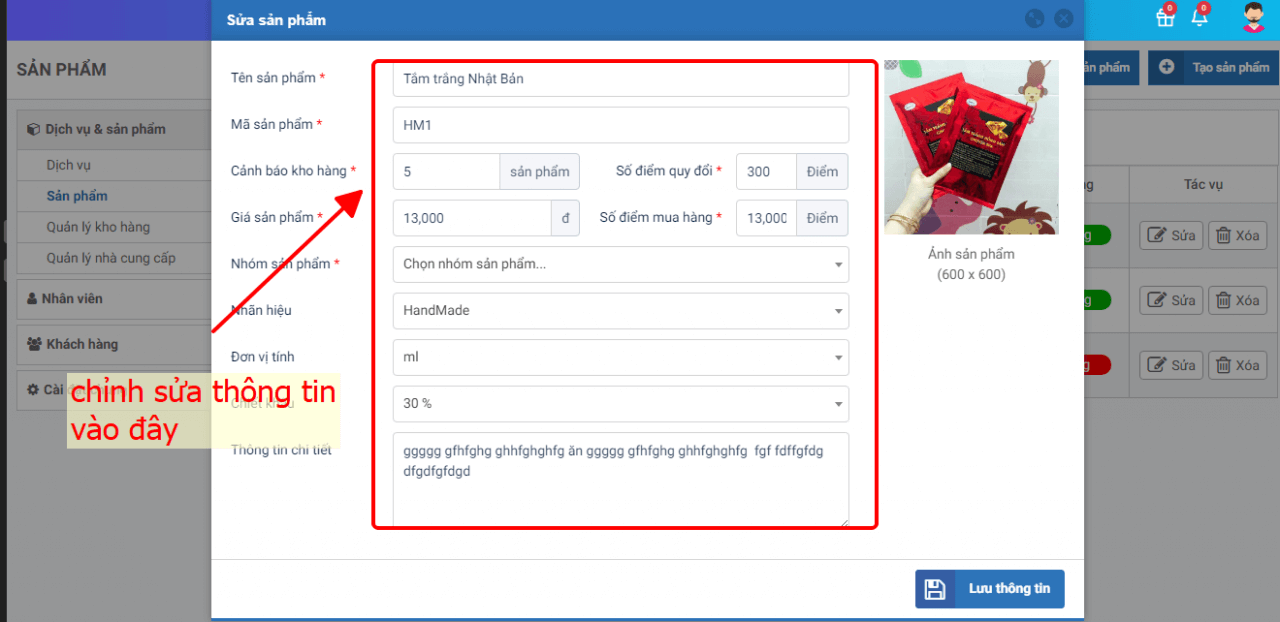Click the user avatar icon
Image resolution: width=1280 pixels, height=622 pixels.
pos(1253,17)
